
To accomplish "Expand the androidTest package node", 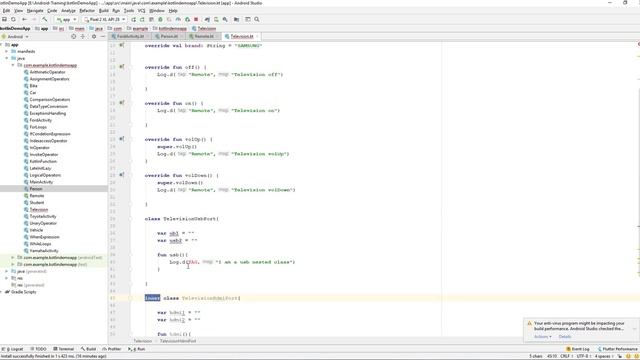I will tap(13, 258).
